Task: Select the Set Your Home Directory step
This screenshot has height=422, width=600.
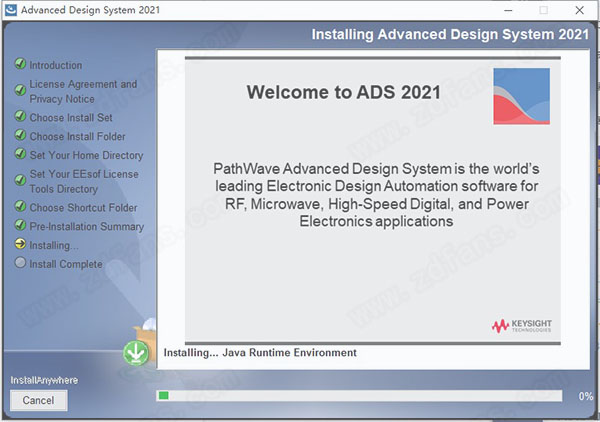Action: click(x=86, y=155)
